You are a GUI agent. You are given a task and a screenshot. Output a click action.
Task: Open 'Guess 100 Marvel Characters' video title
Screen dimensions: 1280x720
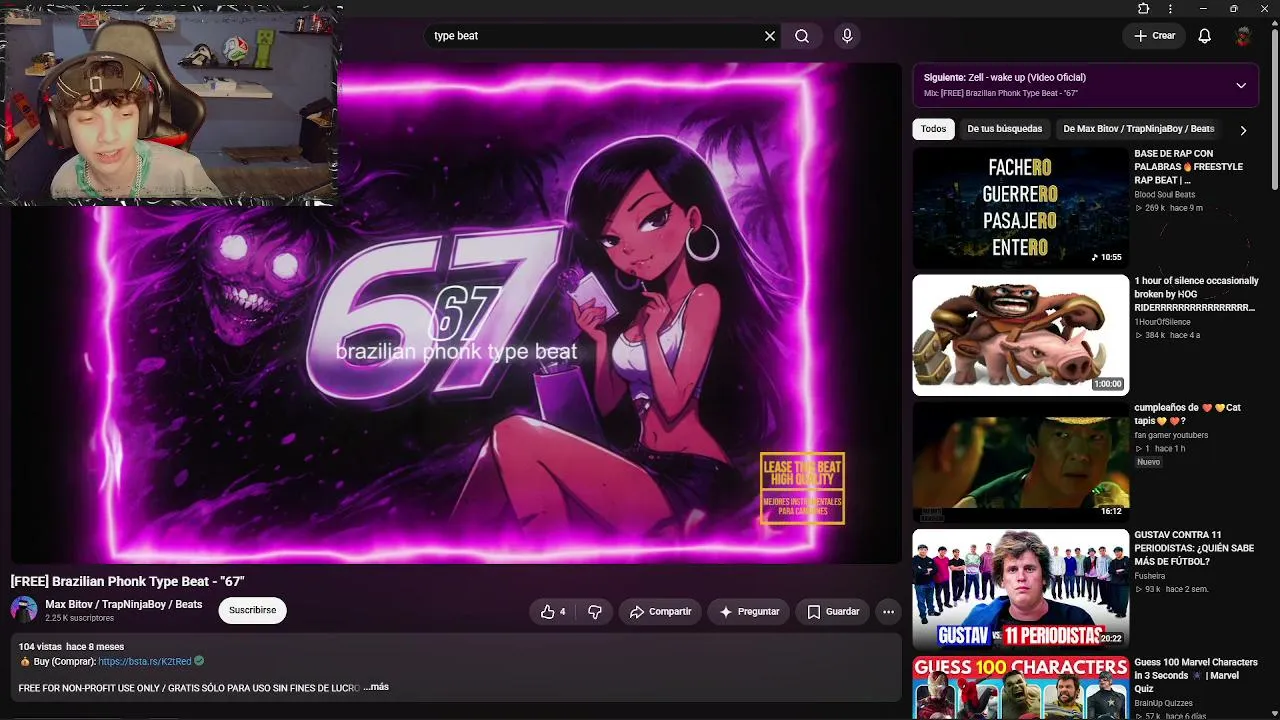(x=1196, y=675)
